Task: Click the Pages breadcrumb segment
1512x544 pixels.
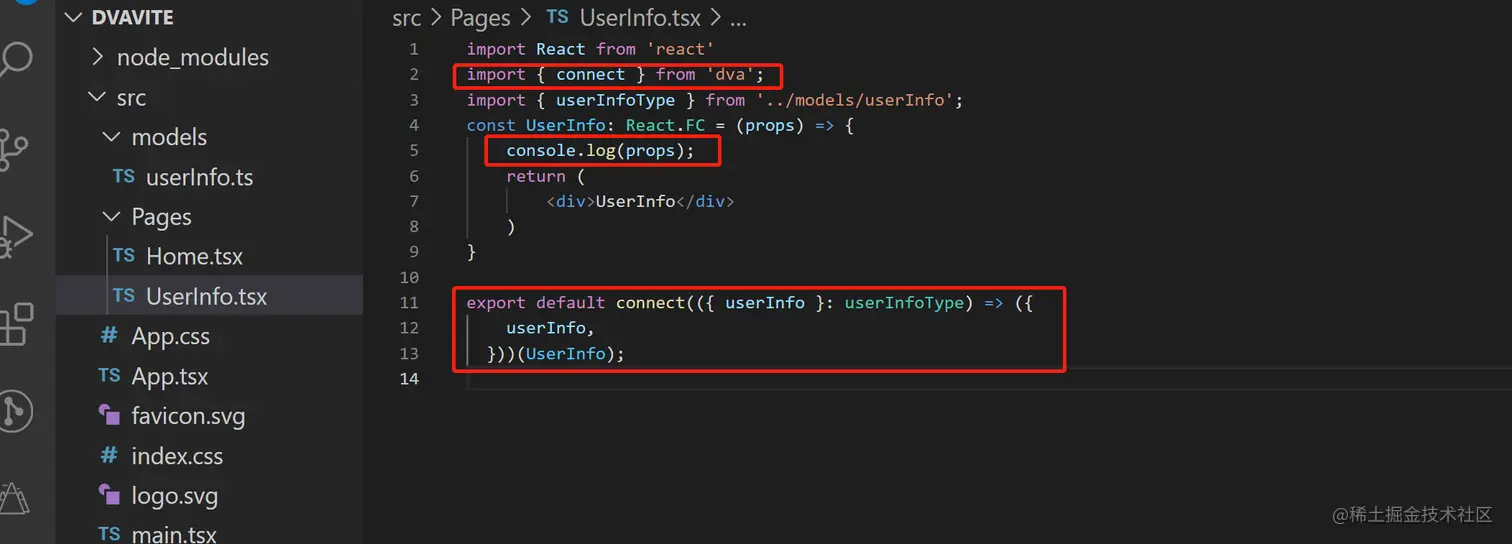Action: point(480,17)
